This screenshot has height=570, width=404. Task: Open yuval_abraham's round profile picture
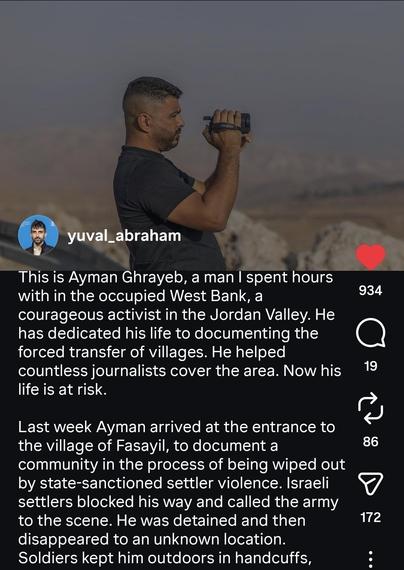(x=38, y=235)
